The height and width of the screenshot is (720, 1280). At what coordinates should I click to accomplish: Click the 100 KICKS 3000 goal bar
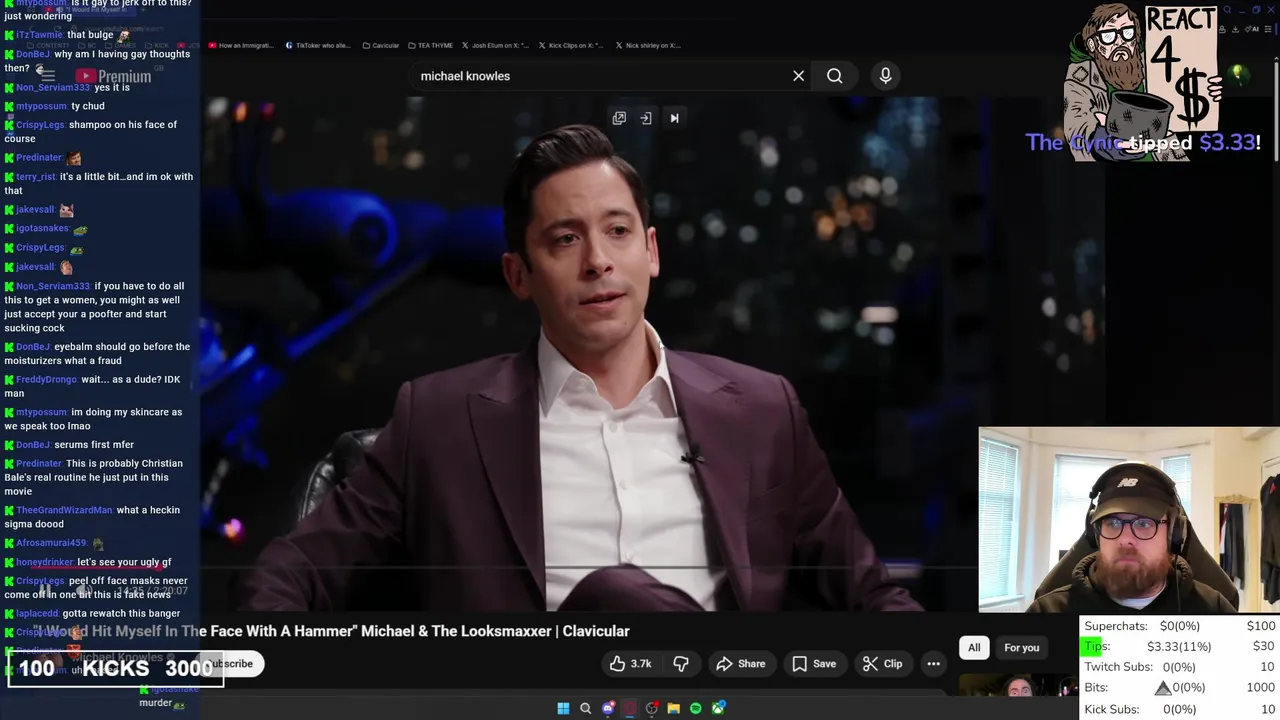[x=116, y=668]
